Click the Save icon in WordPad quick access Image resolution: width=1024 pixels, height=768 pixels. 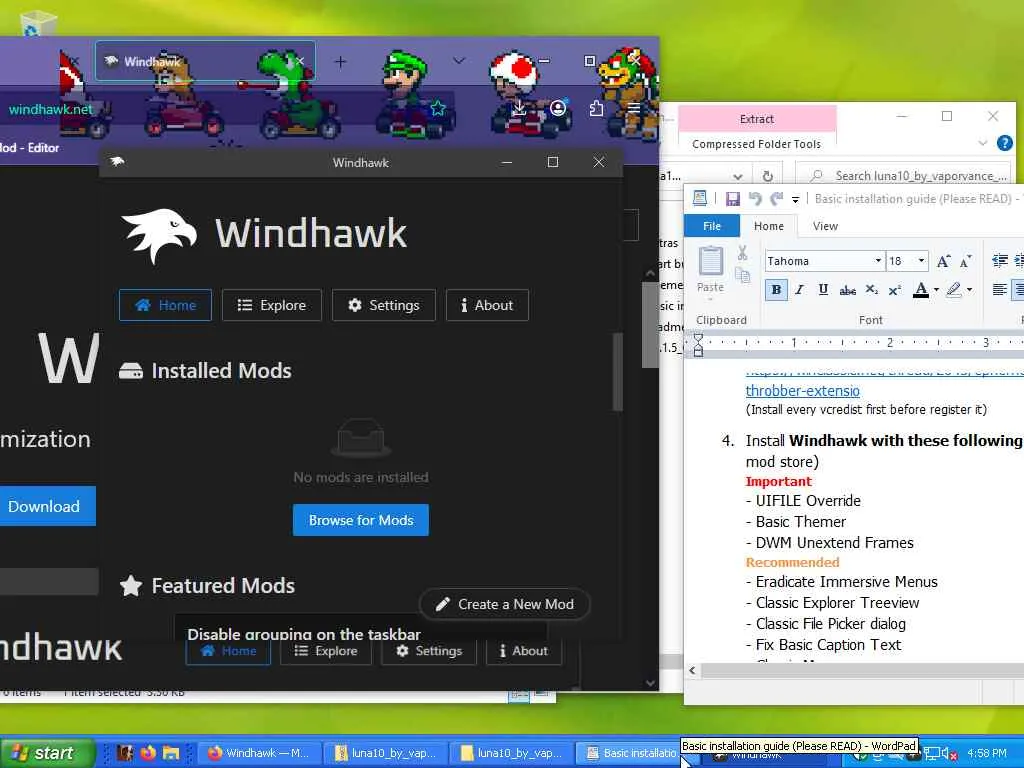tap(732, 199)
